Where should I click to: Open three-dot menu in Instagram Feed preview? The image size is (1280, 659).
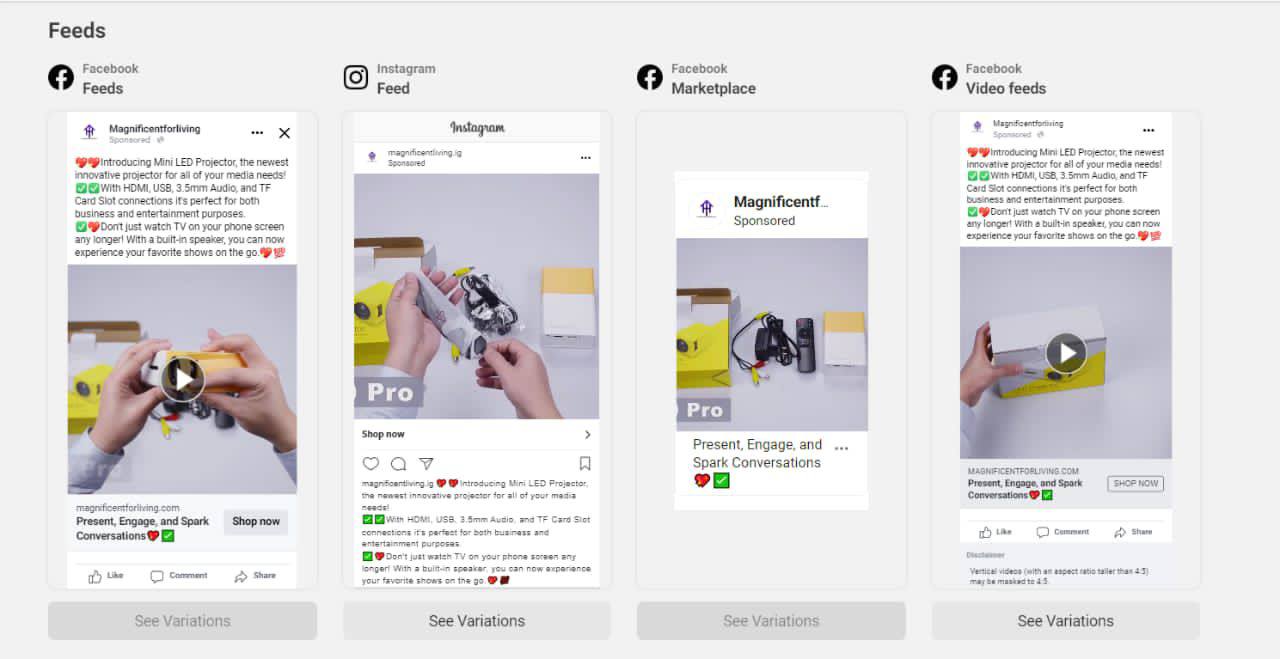tap(585, 158)
